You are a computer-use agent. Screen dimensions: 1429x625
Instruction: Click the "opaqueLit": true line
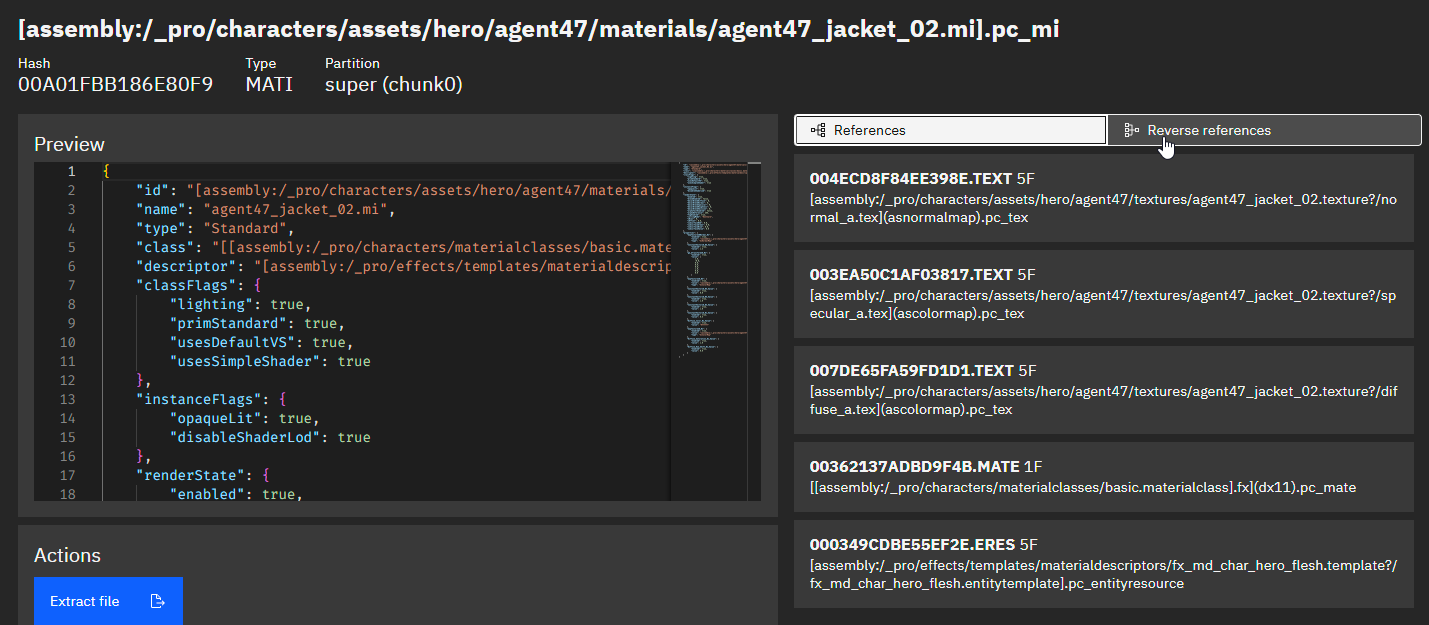point(244,418)
